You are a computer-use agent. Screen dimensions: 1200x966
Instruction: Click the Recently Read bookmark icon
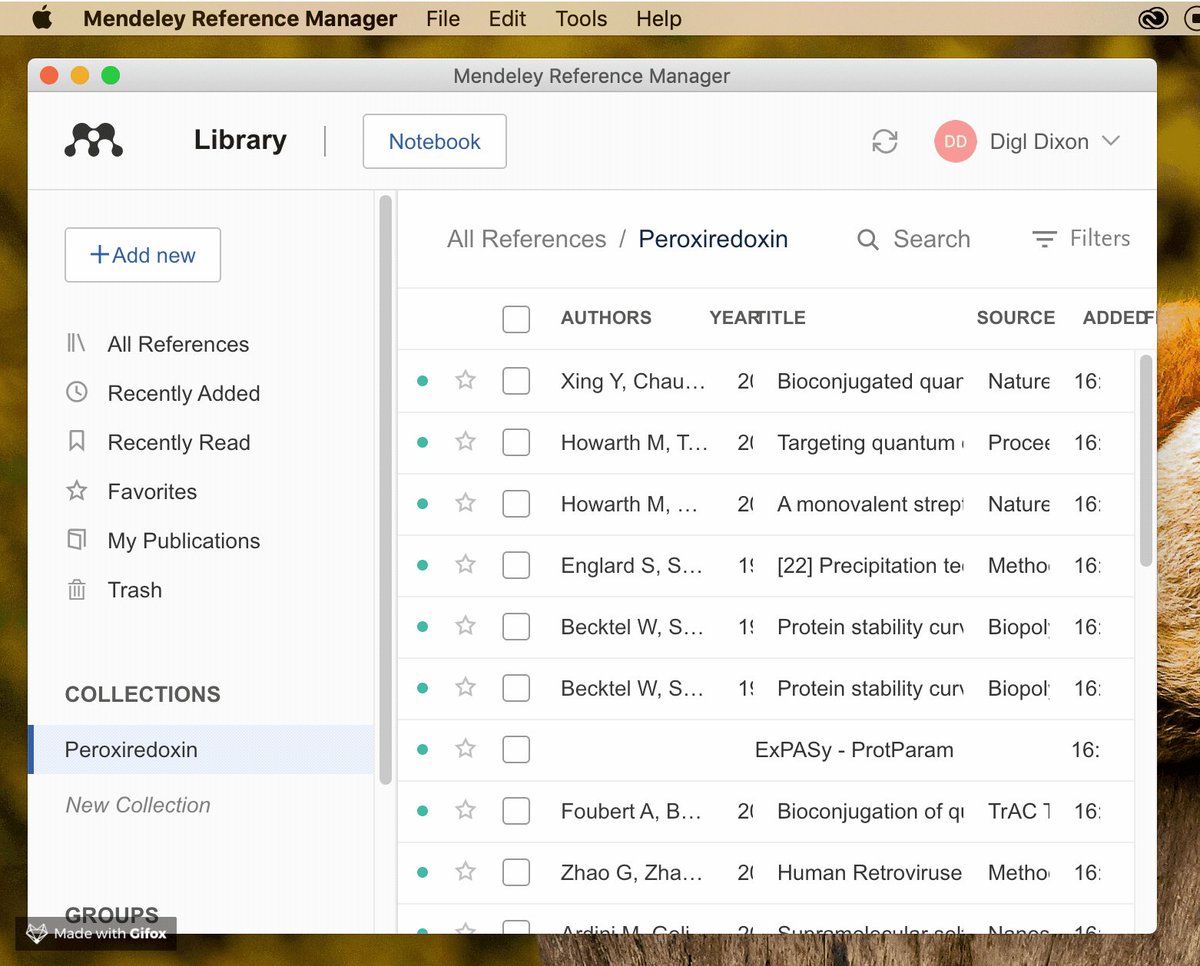point(76,442)
